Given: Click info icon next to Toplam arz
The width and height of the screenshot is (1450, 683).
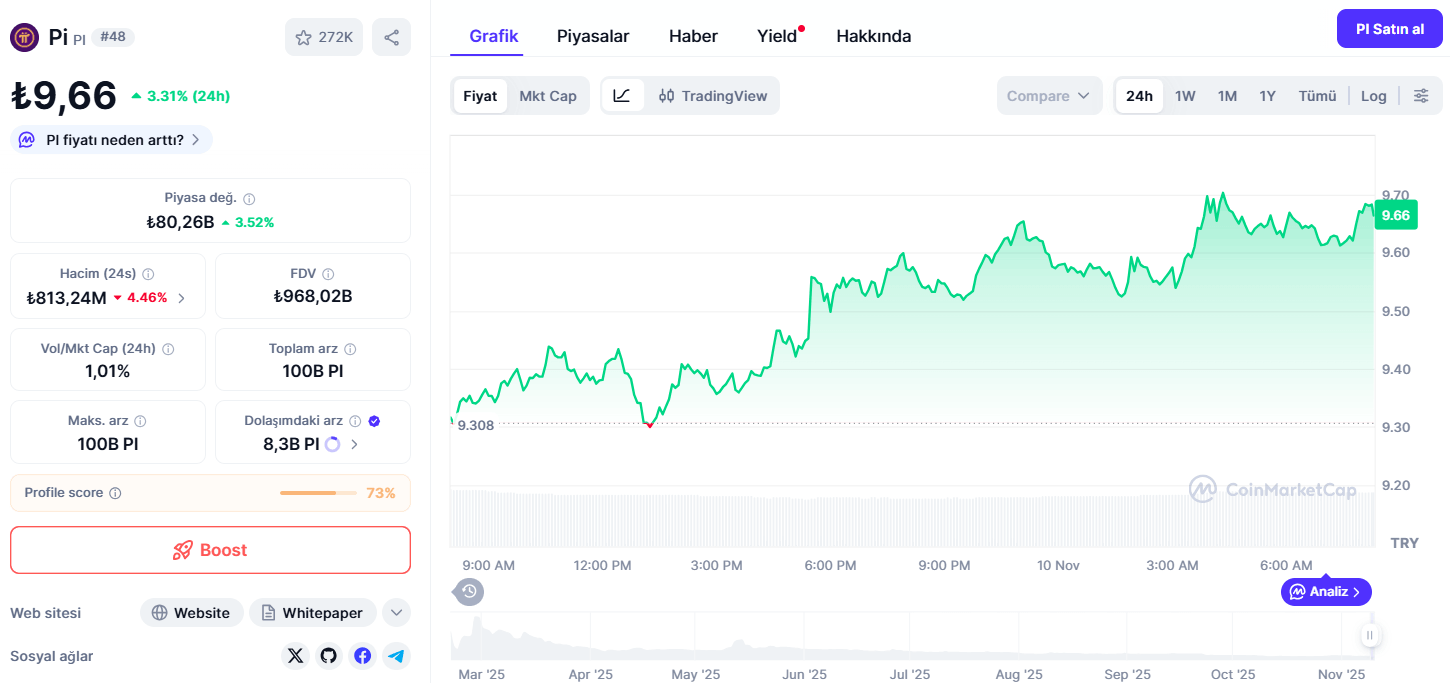Looking at the screenshot, I should pos(350,349).
